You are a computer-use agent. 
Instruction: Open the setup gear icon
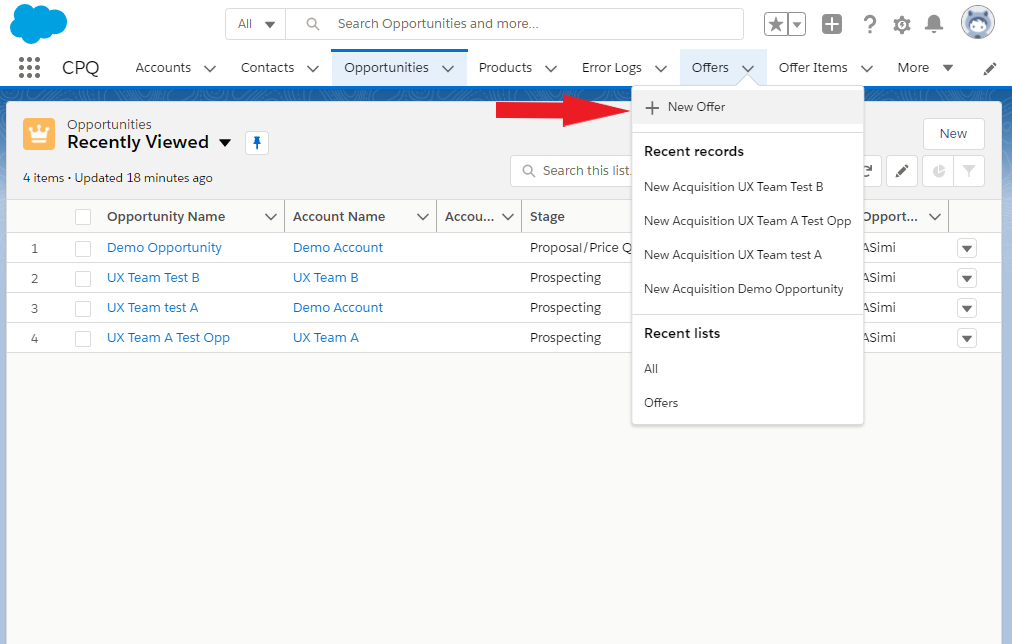(x=902, y=25)
